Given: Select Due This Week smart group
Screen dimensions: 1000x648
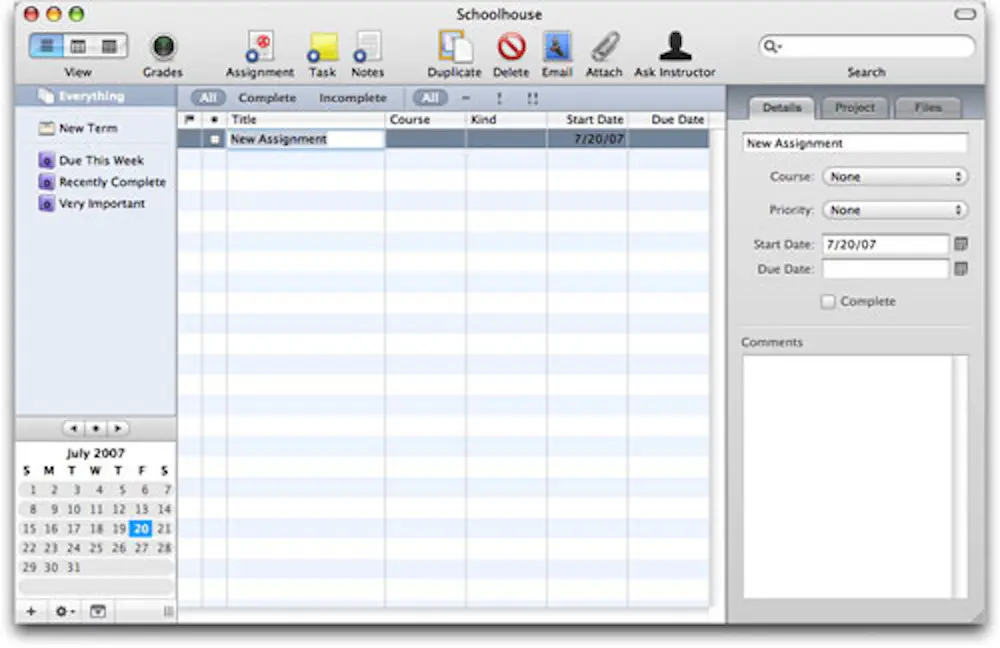Looking at the screenshot, I should 100,161.
